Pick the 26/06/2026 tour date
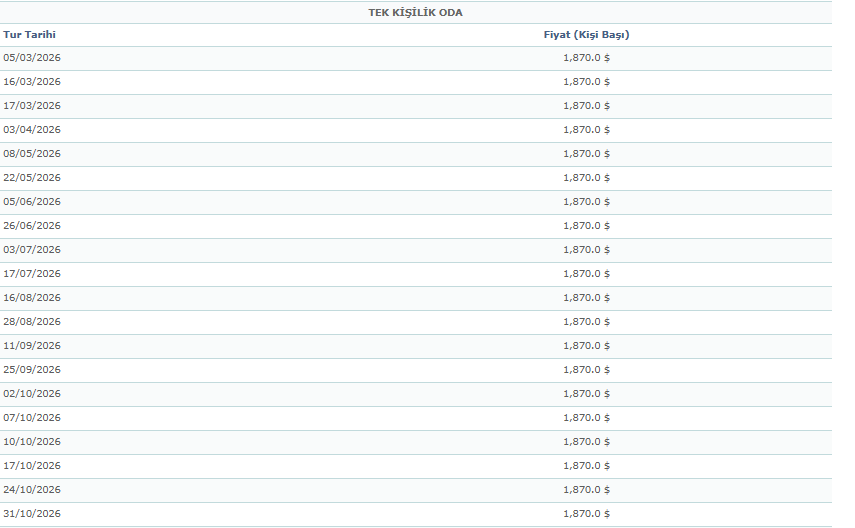855x528 pixels. click(32, 226)
